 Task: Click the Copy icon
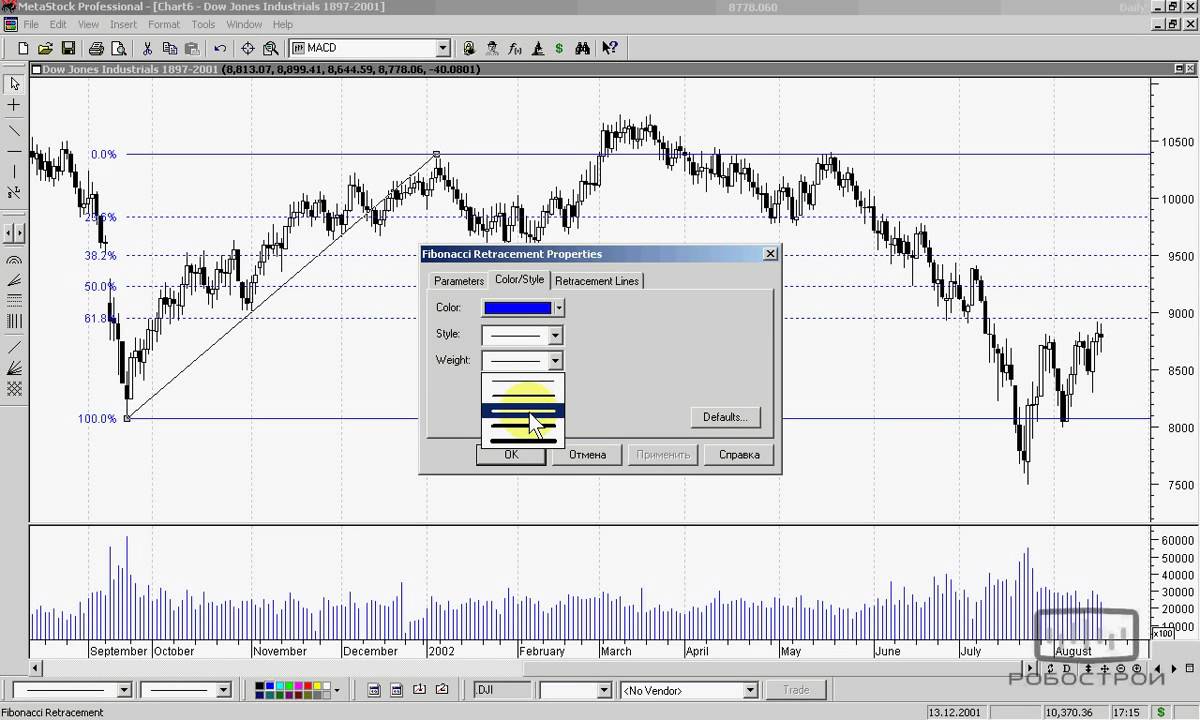[169, 48]
